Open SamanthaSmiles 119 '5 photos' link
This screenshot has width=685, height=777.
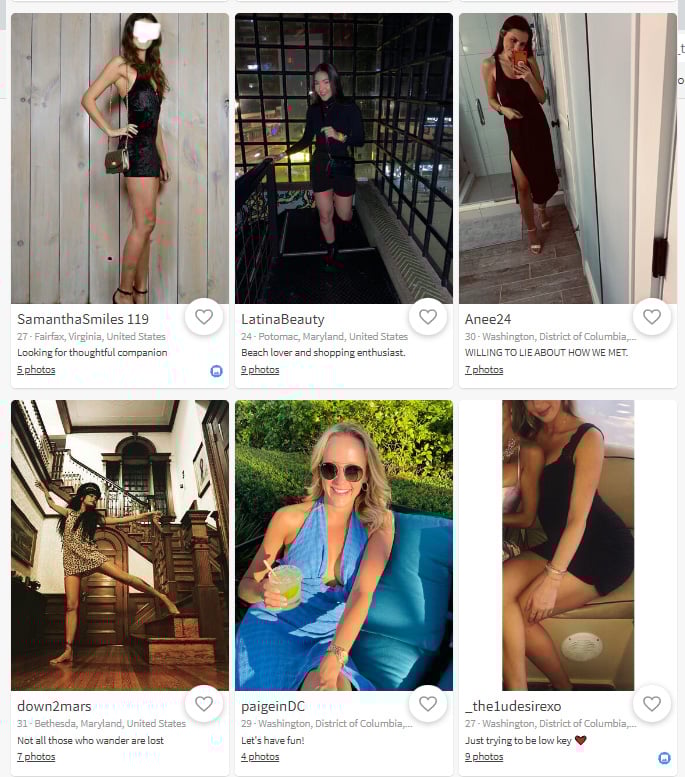tap(36, 370)
